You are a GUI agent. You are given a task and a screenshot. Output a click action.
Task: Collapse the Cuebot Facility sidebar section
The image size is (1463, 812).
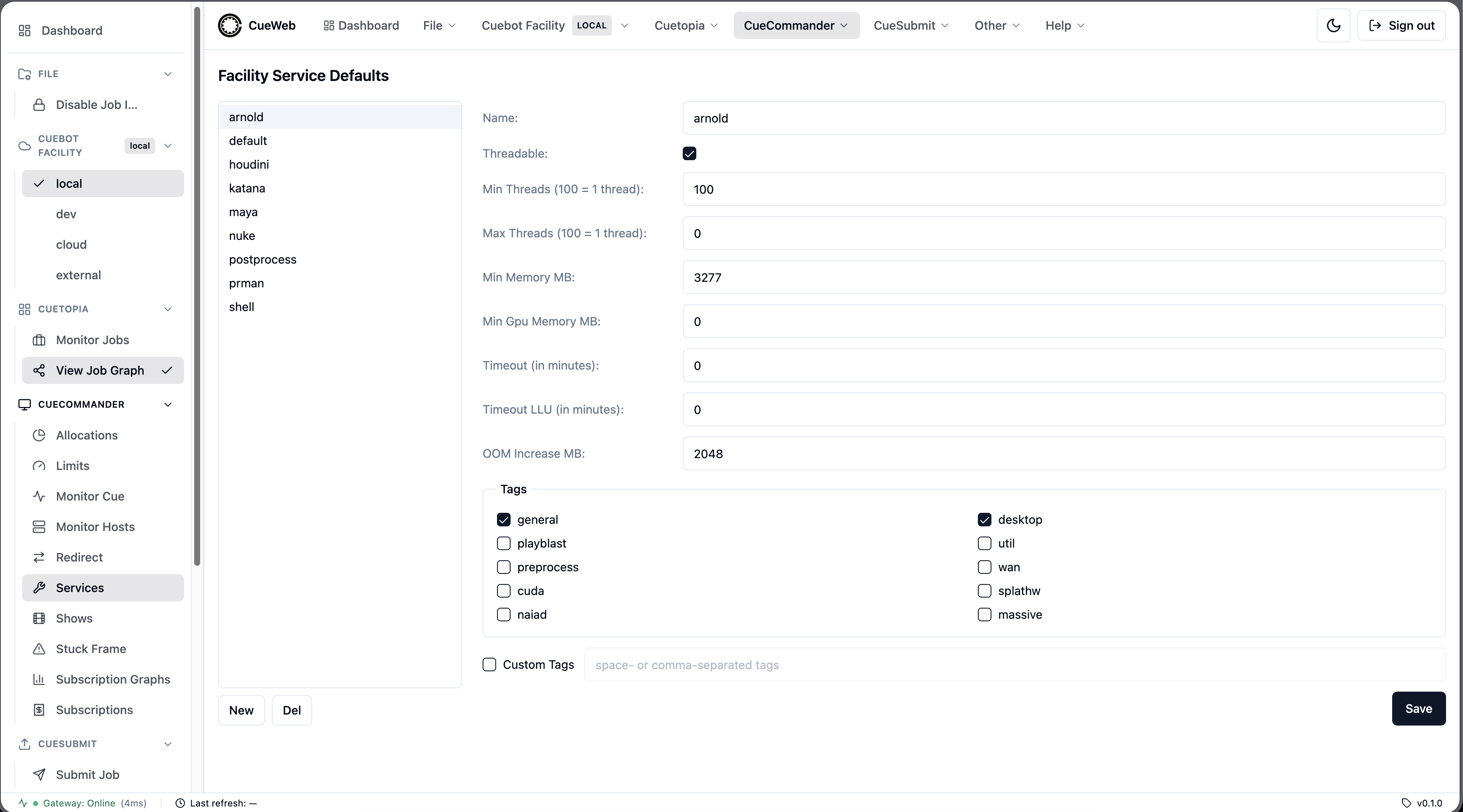[x=168, y=146]
